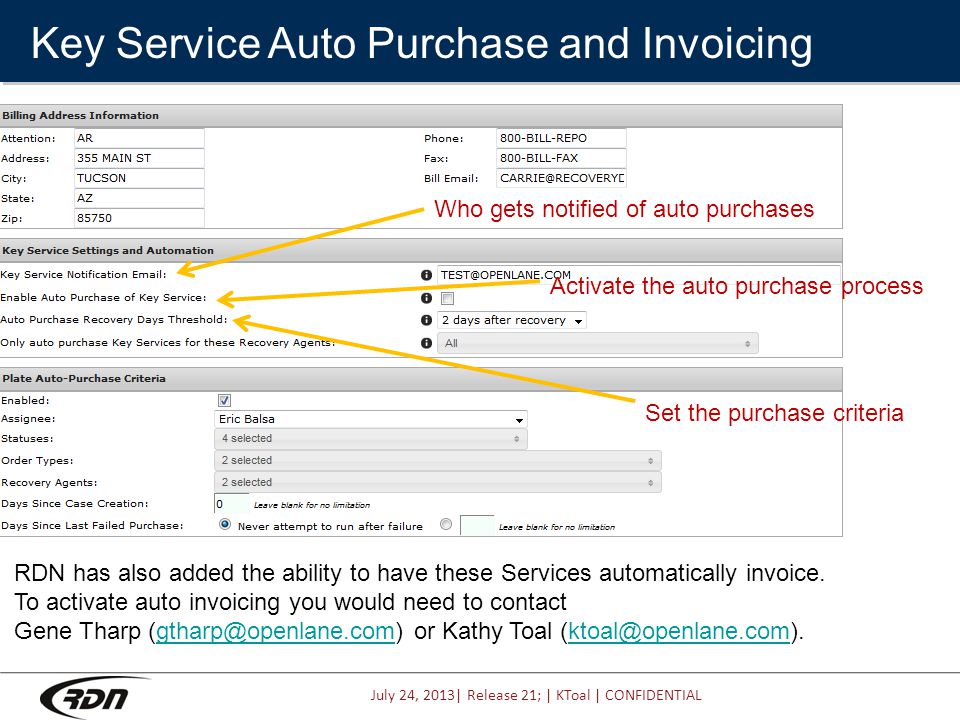Click the 'Auto Purchase Recovery Days Threshold:' label
This screenshot has height=720, width=960.
coord(114,320)
